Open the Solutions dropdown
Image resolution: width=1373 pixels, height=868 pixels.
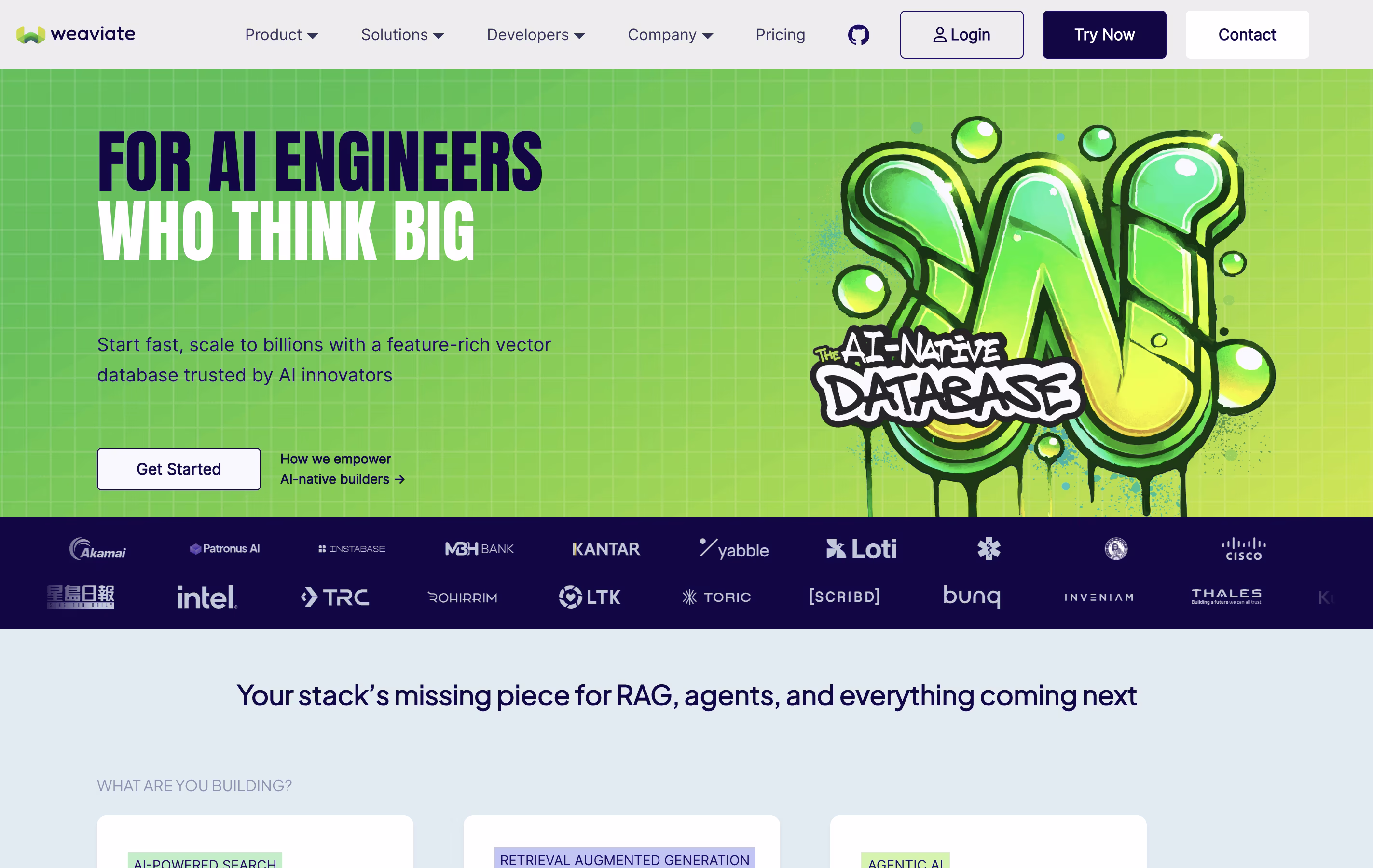click(x=402, y=35)
